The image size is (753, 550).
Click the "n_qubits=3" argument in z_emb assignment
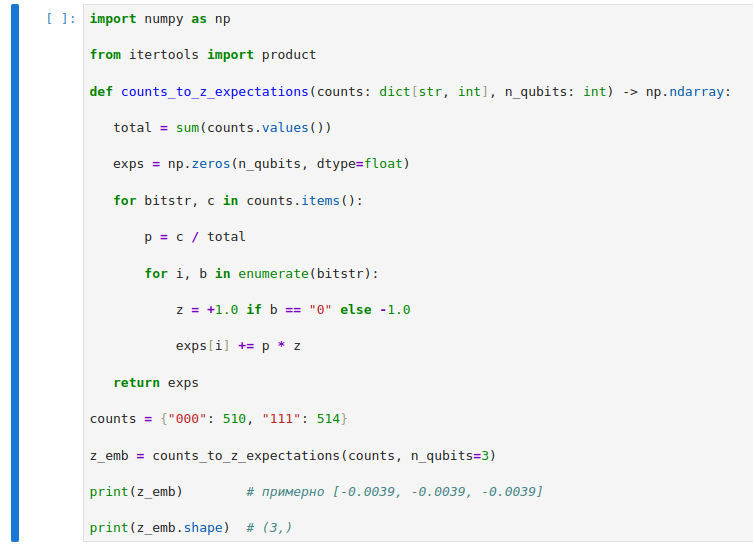449,455
